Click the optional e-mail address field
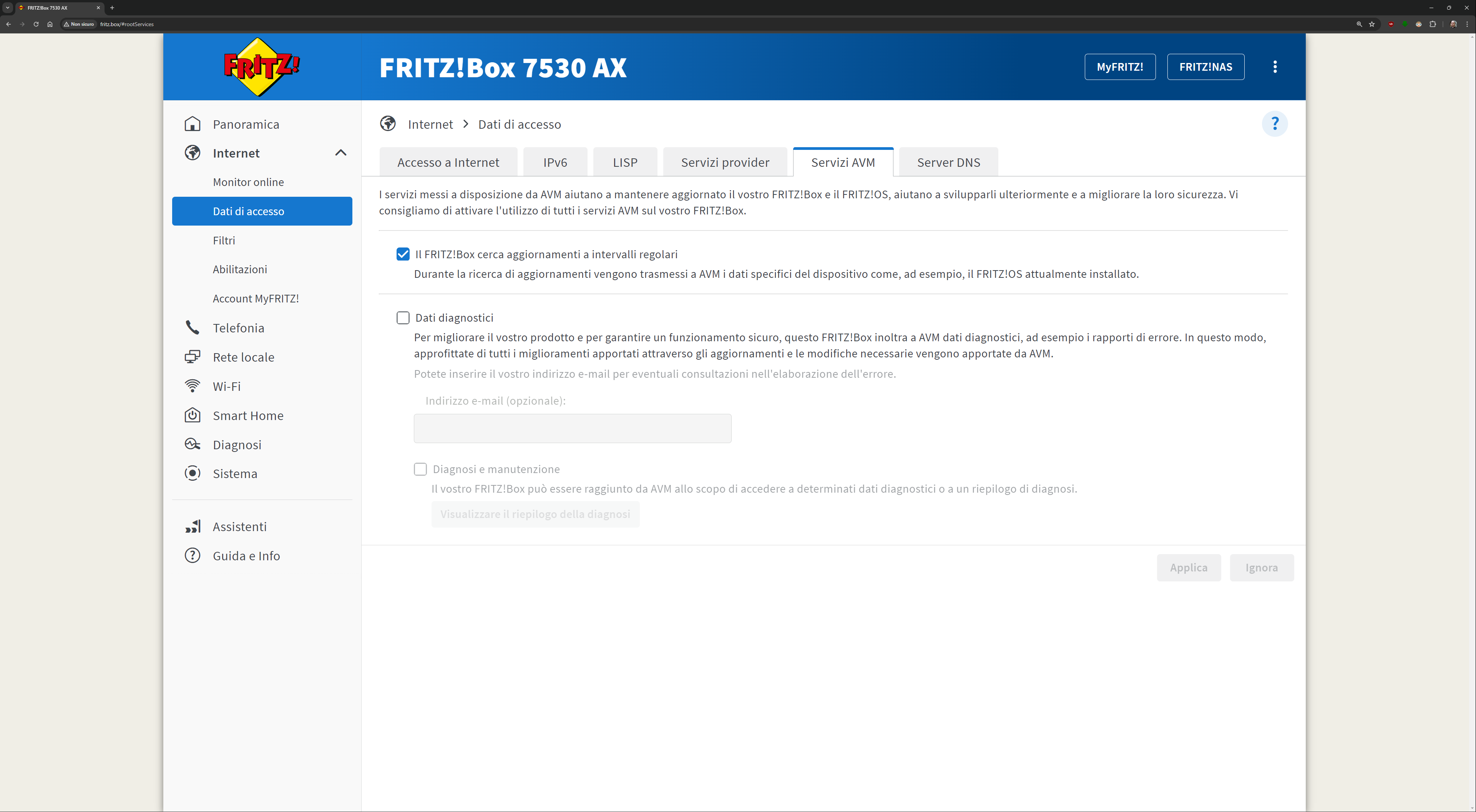 (573, 428)
